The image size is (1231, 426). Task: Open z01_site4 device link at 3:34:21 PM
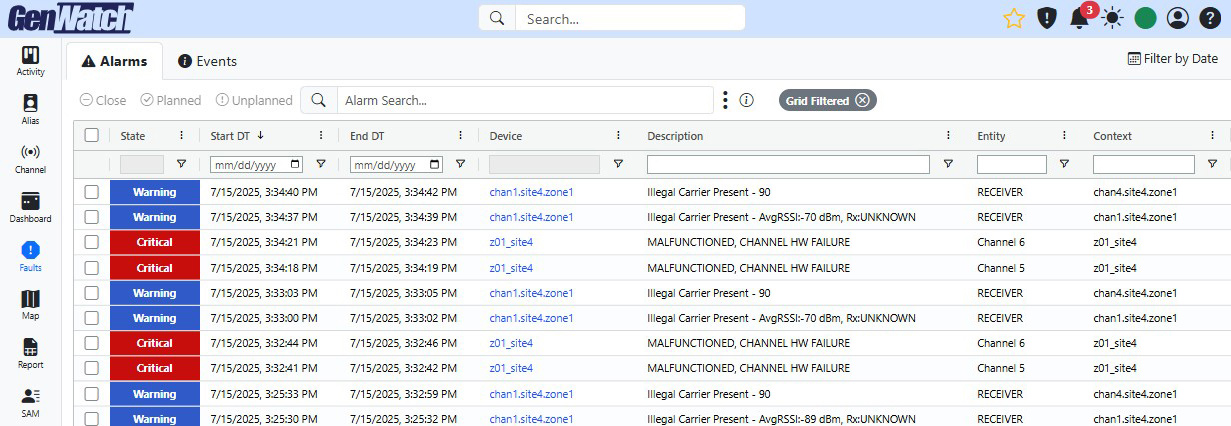511,242
